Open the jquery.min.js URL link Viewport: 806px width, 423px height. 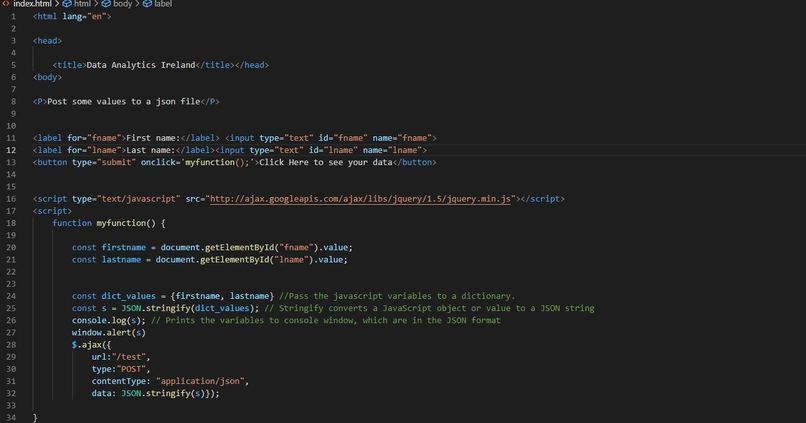(x=360, y=198)
